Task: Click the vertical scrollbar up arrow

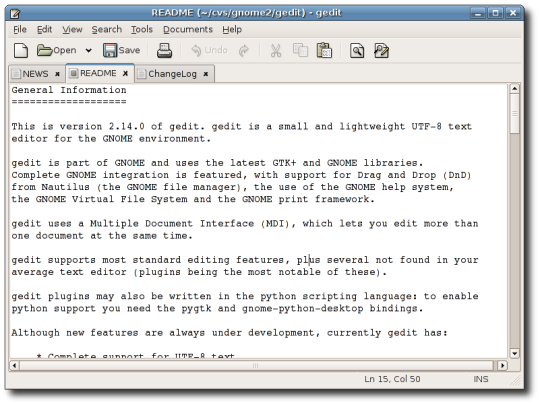Action: click(x=514, y=89)
